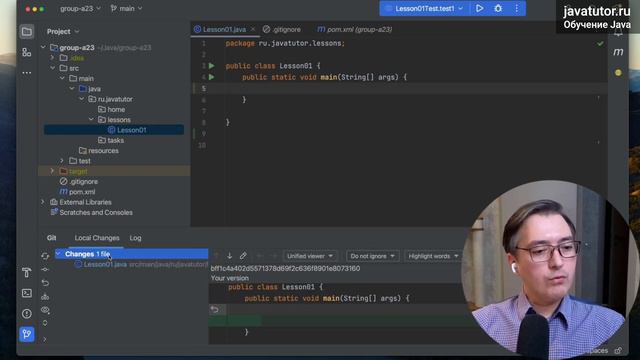
Task: Open more run actions vertical dots
Action: pos(517,8)
